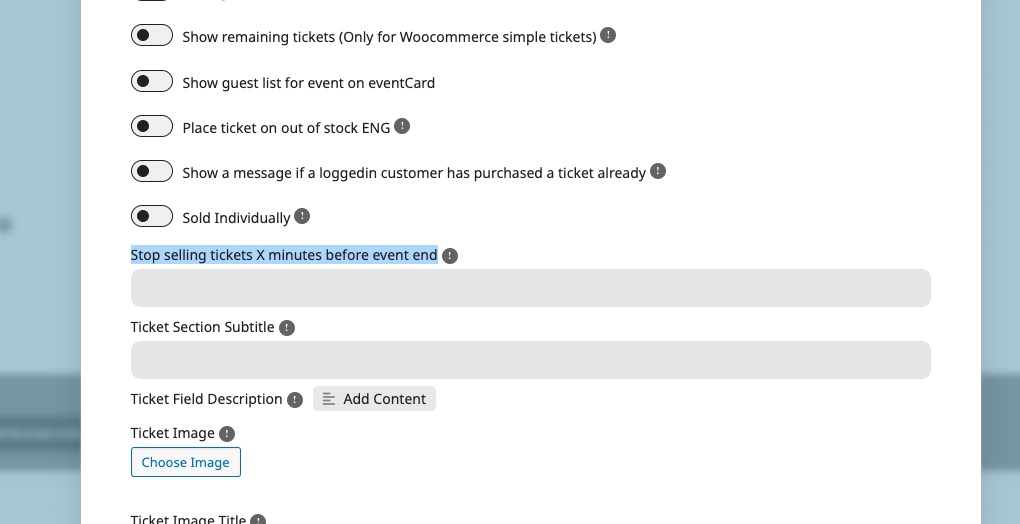The image size is (1020, 524).
Task: Click info icon next to Ticket Image label
Action: [226, 434]
